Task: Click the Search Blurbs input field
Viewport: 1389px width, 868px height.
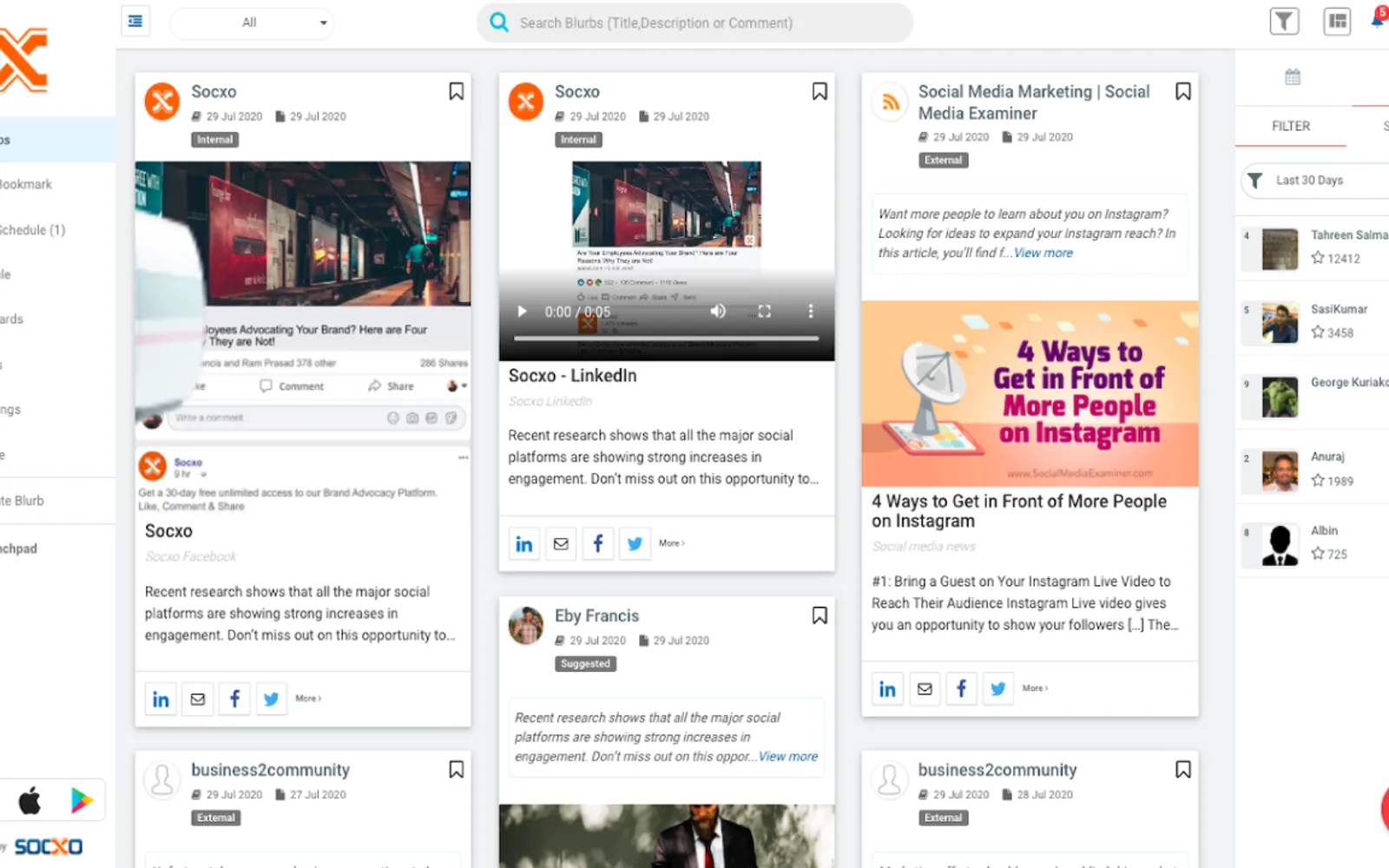Action: 694,23
